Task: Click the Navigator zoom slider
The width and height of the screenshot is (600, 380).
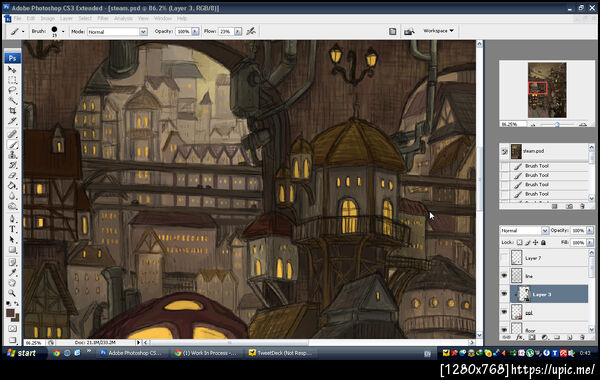Action: 558,124
